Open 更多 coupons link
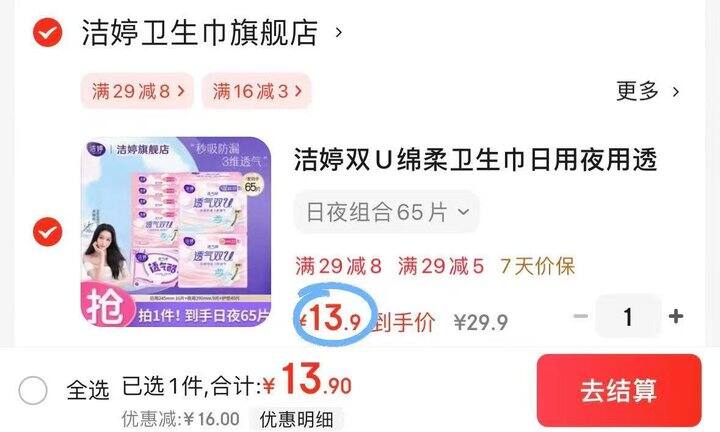 coord(637,91)
